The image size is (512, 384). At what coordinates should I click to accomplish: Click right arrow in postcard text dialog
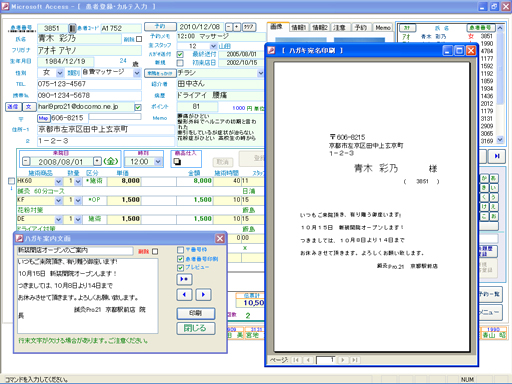203,295
